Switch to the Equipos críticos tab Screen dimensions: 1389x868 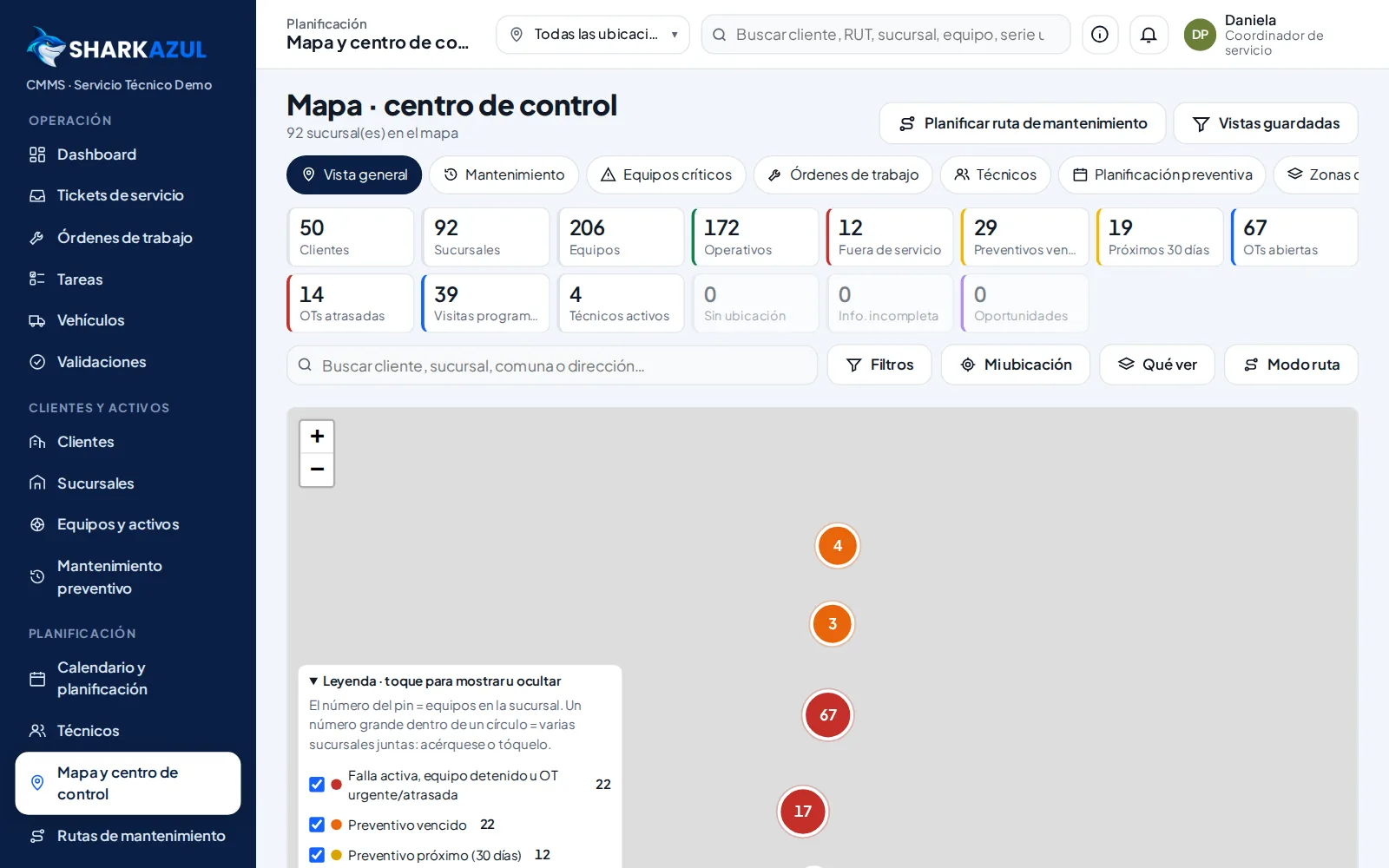pos(666,174)
